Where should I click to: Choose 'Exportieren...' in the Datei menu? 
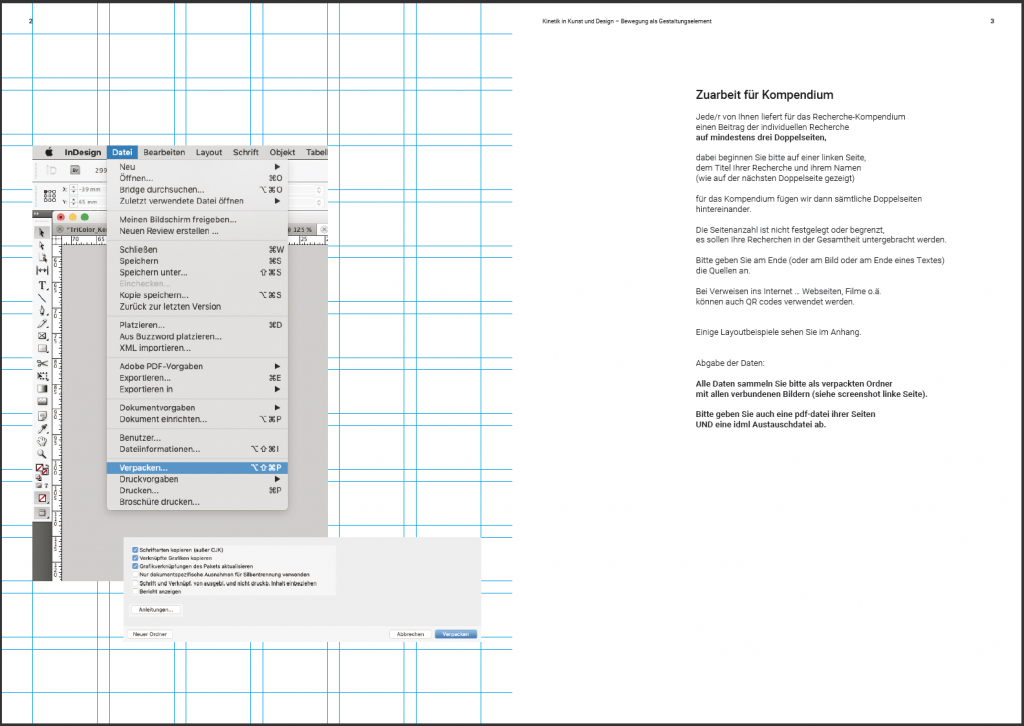point(197,377)
